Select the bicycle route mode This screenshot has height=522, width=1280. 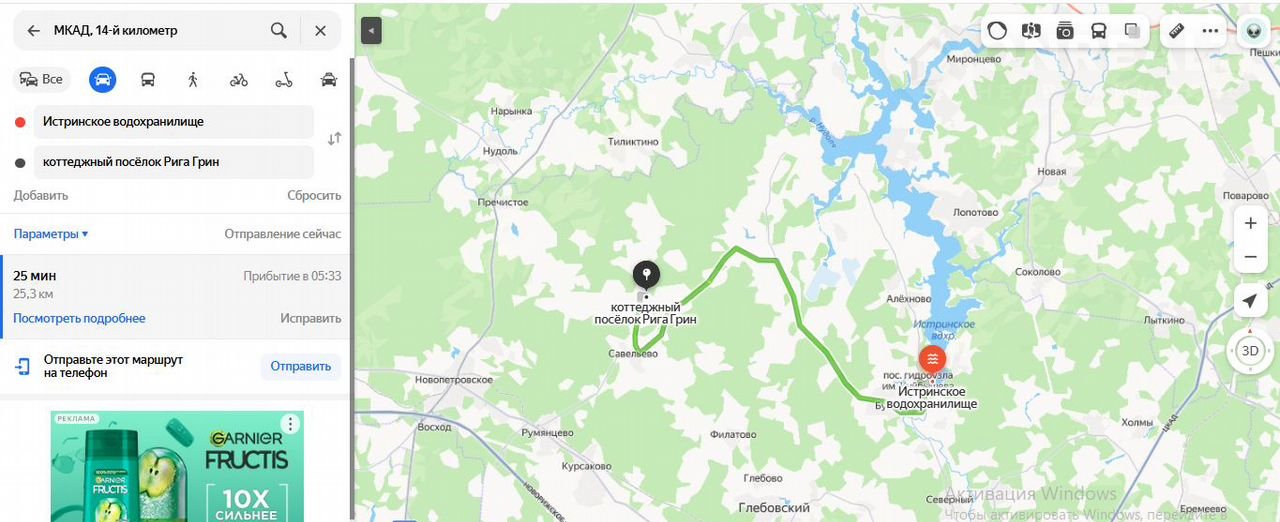point(238,79)
